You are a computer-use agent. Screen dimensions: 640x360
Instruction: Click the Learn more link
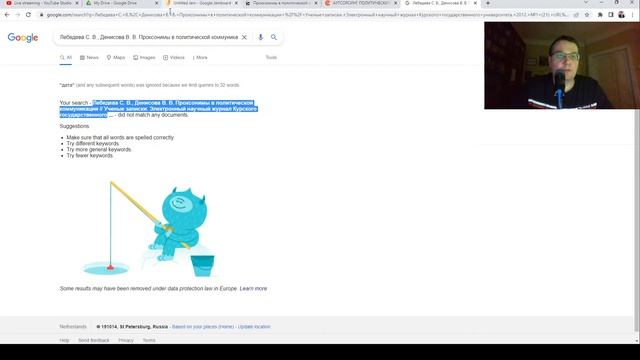click(253, 289)
